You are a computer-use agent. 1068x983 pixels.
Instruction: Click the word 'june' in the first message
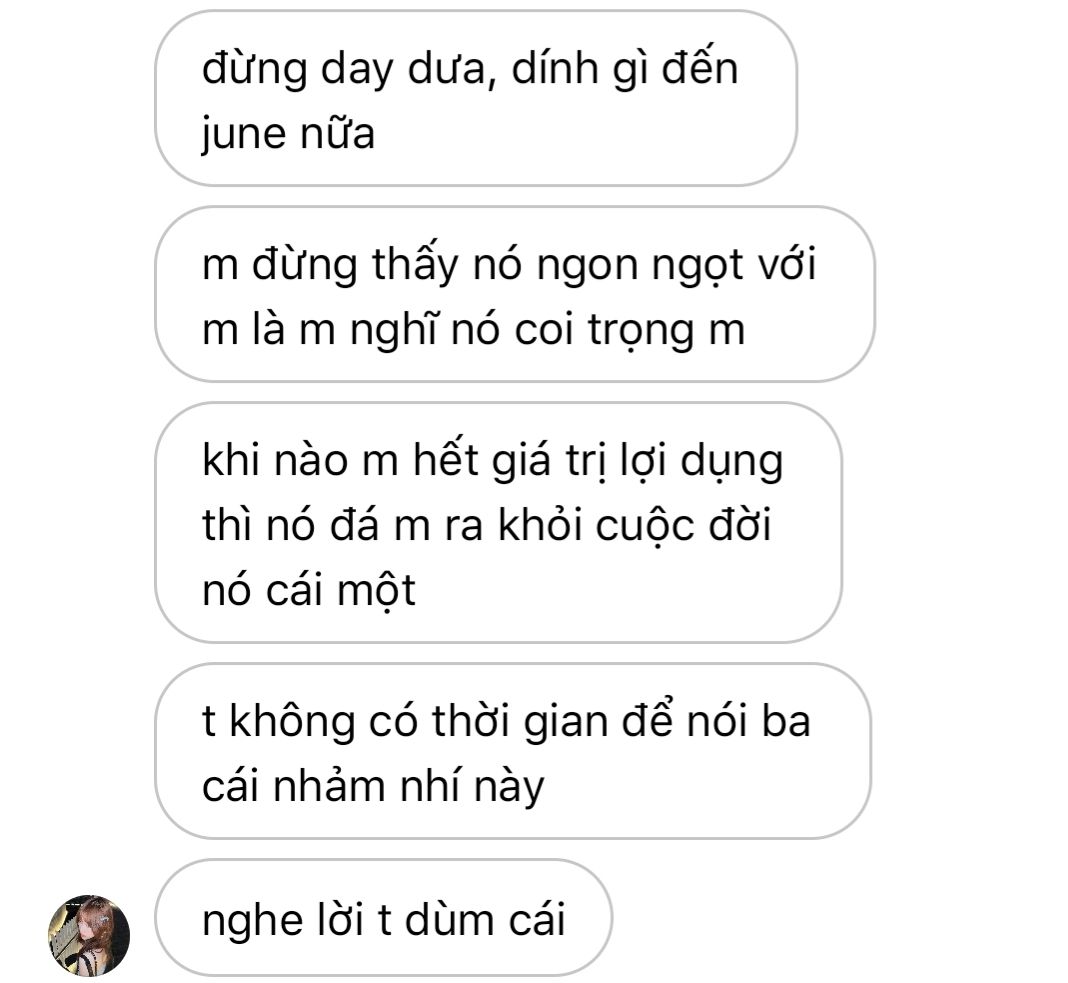click(x=243, y=134)
